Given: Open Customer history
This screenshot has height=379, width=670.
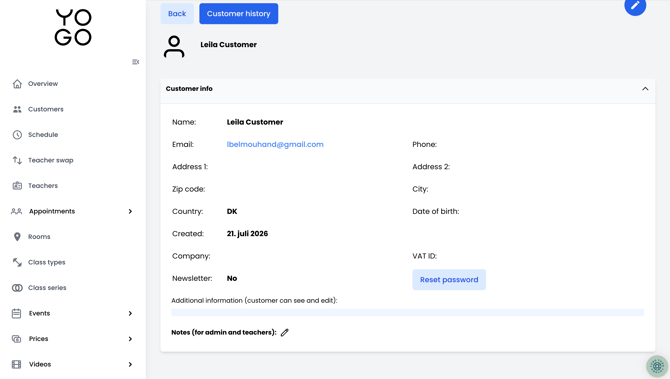Looking at the screenshot, I should [x=238, y=14].
